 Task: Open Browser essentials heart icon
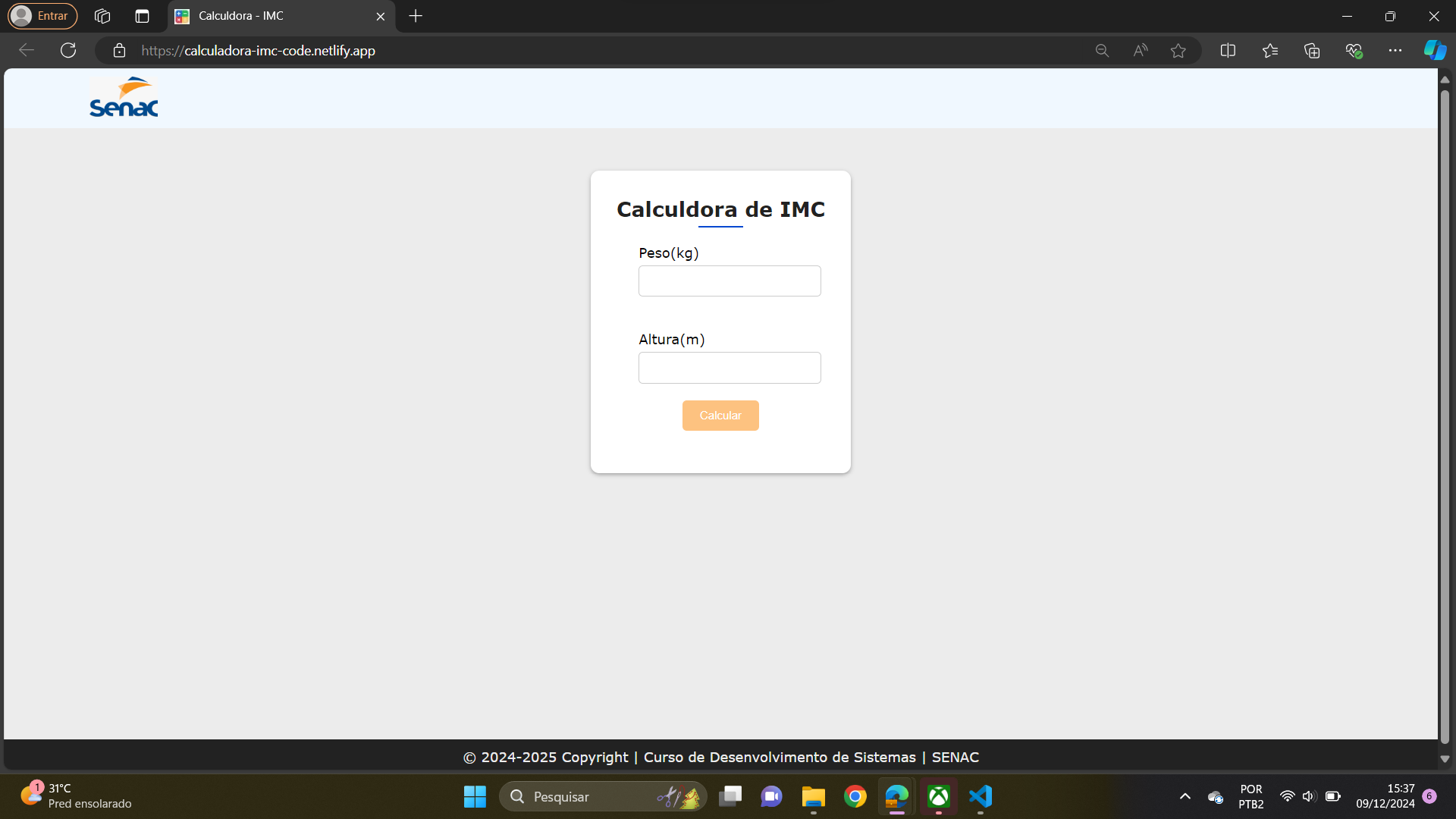tap(1354, 51)
